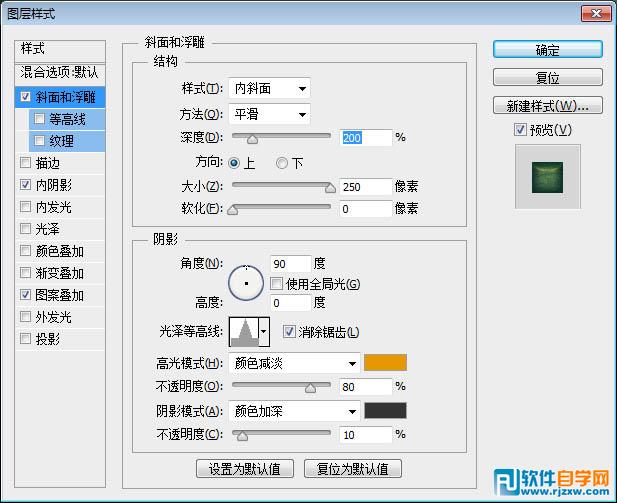Enable the 光泽 checkbox
617x503 pixels.
coord(25,229)
